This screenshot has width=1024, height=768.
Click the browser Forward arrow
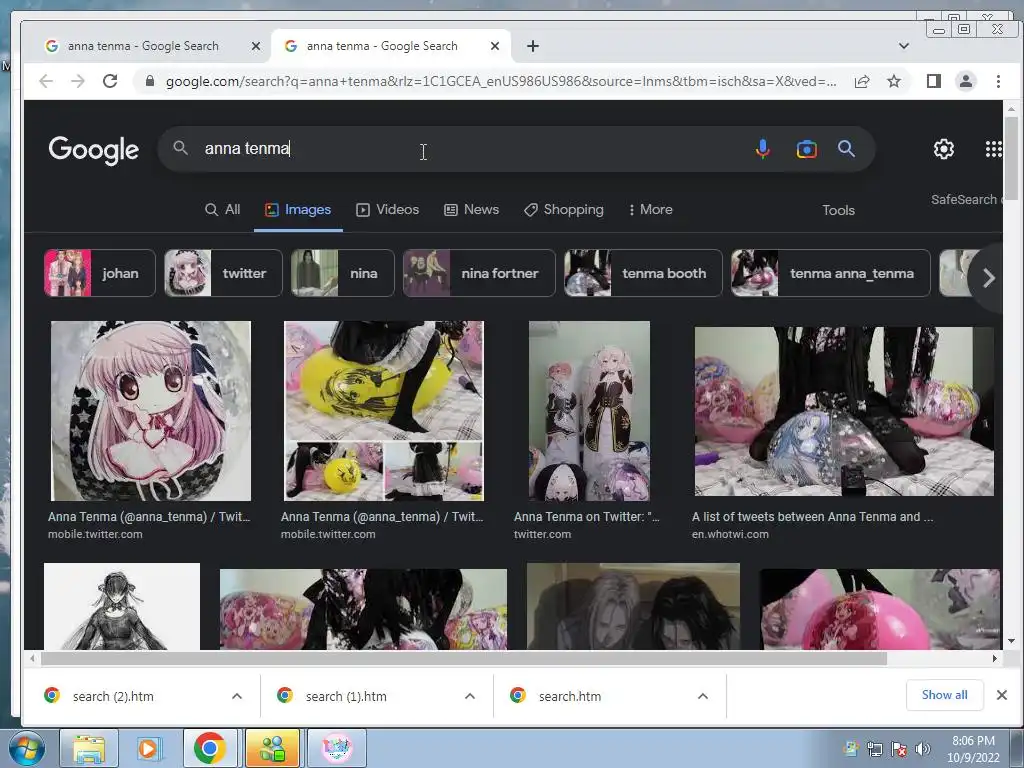pos(78,81)
